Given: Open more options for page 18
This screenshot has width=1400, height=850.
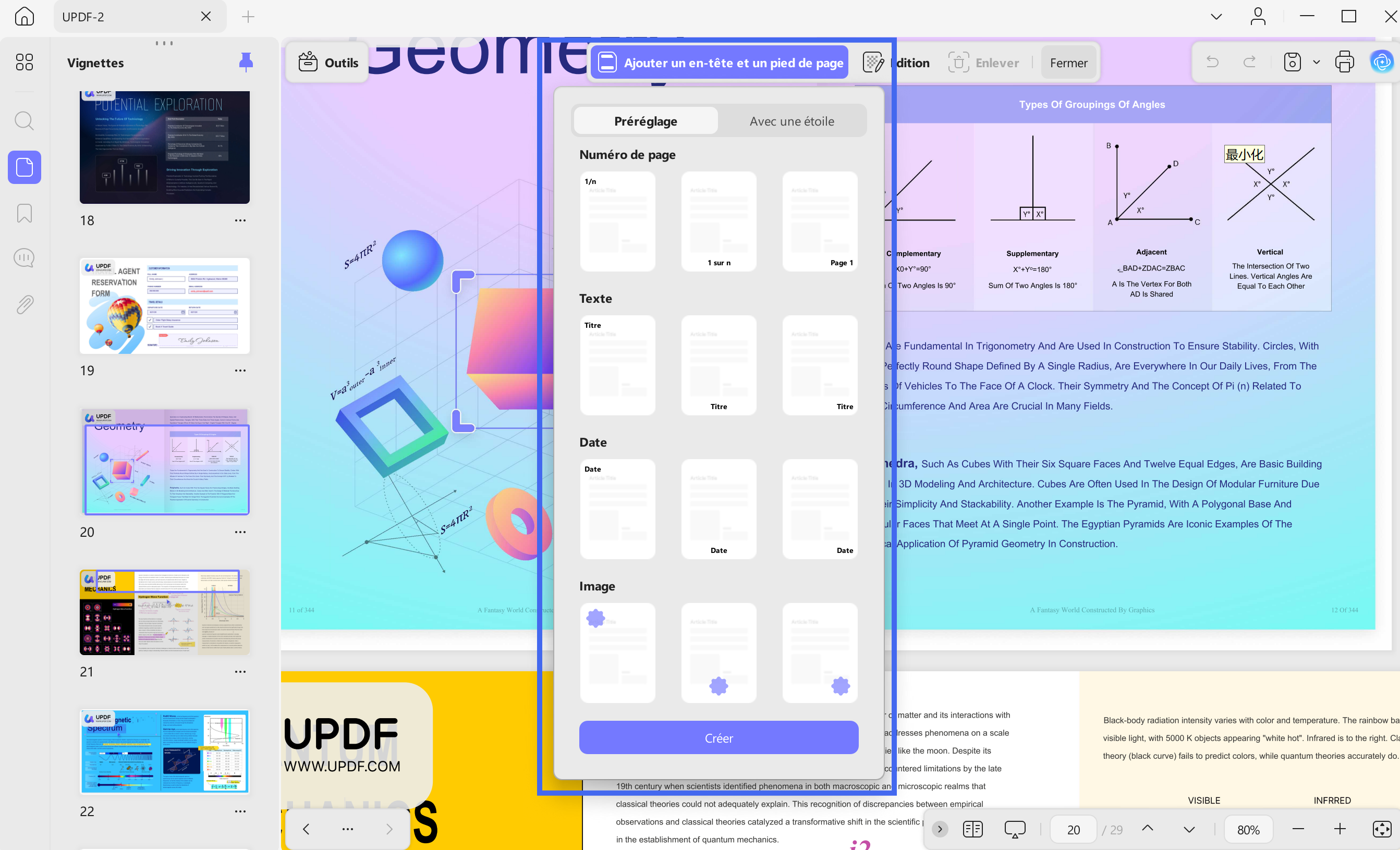Looking at the screenshot, I should (x=240, y=220).
